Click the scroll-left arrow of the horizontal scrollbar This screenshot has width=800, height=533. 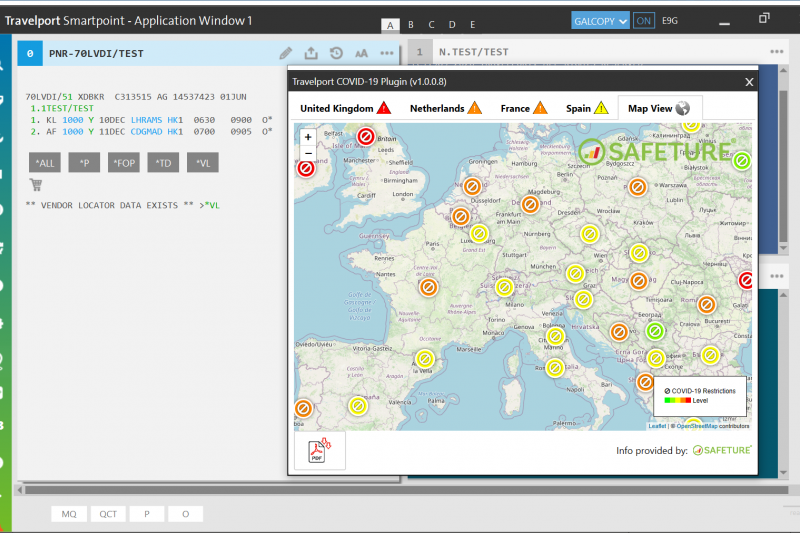pos(19,490)
